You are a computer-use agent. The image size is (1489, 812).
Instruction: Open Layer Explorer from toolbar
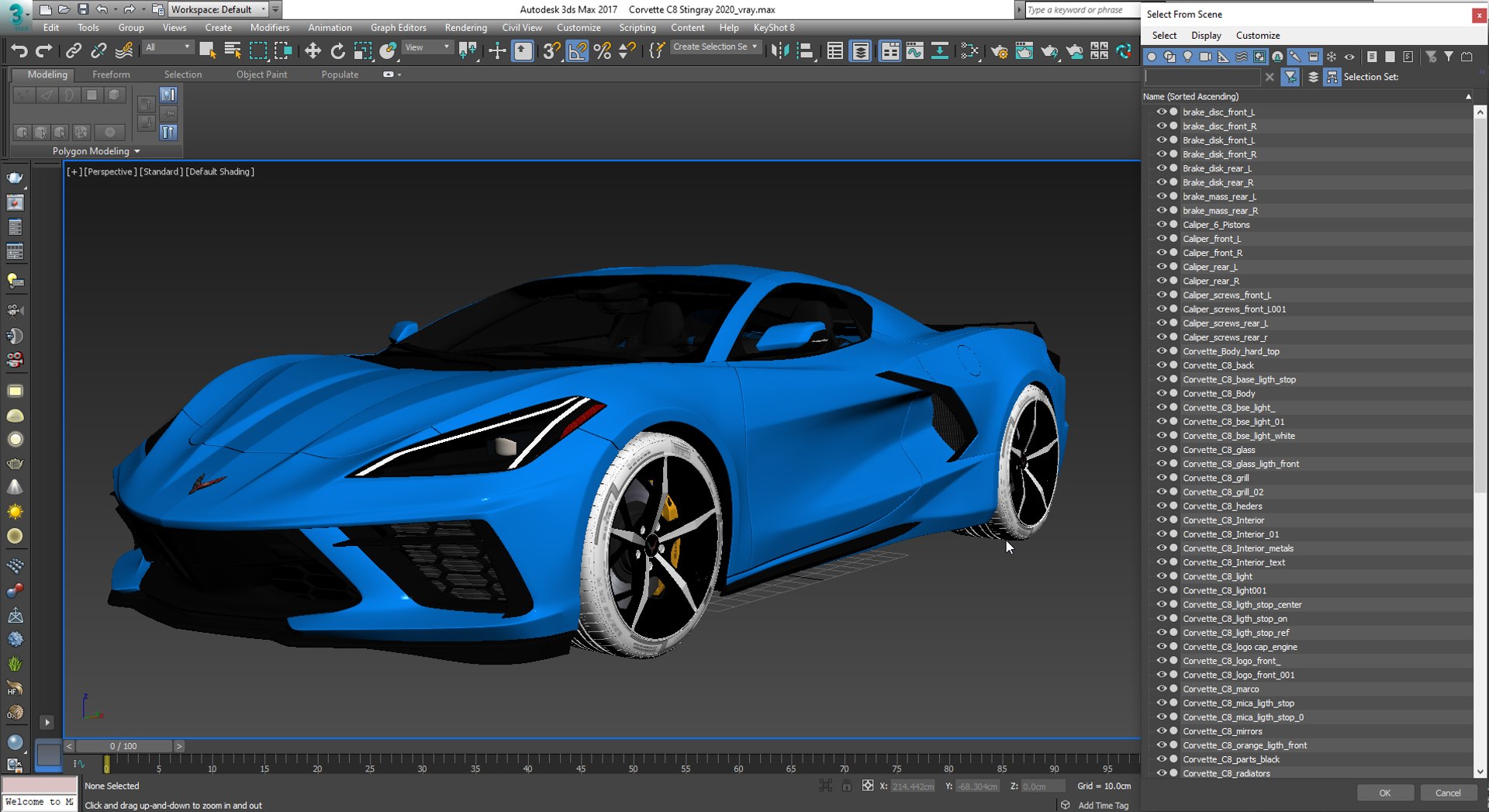pyautogui.click(x=860, y=51)
